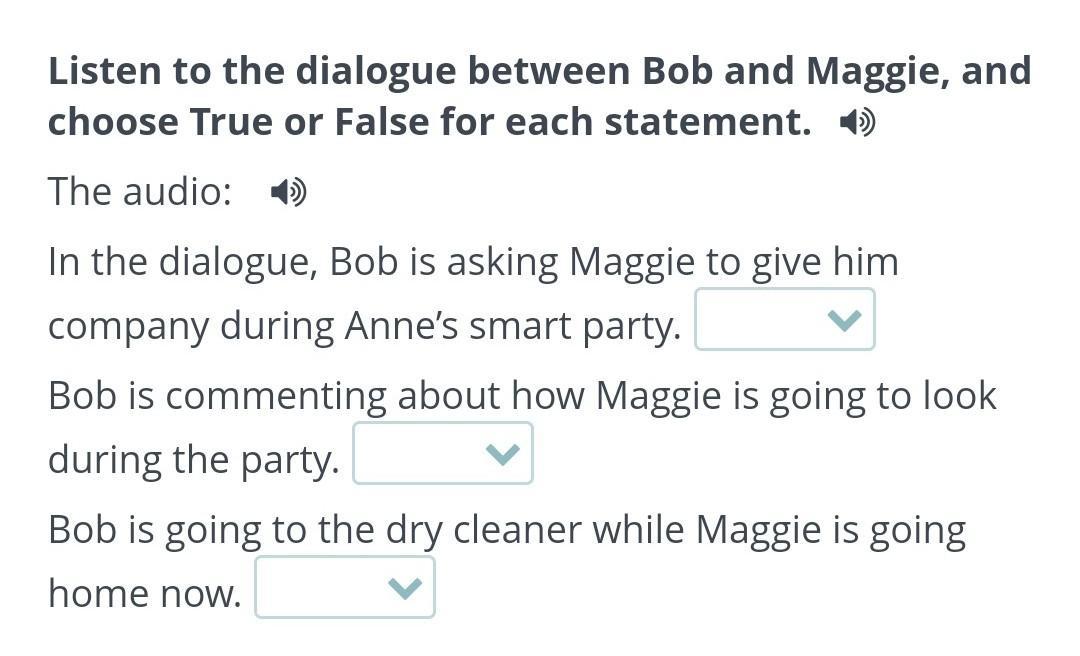Click the text "company during Anne's smart party."

tap(364, 326)
